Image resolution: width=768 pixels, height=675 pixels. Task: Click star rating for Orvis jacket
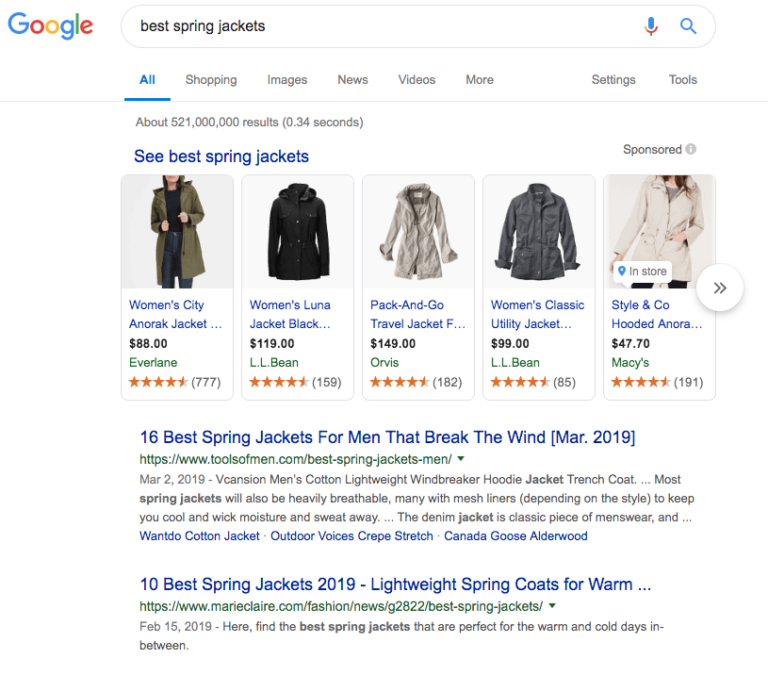(x=399, y=382)
